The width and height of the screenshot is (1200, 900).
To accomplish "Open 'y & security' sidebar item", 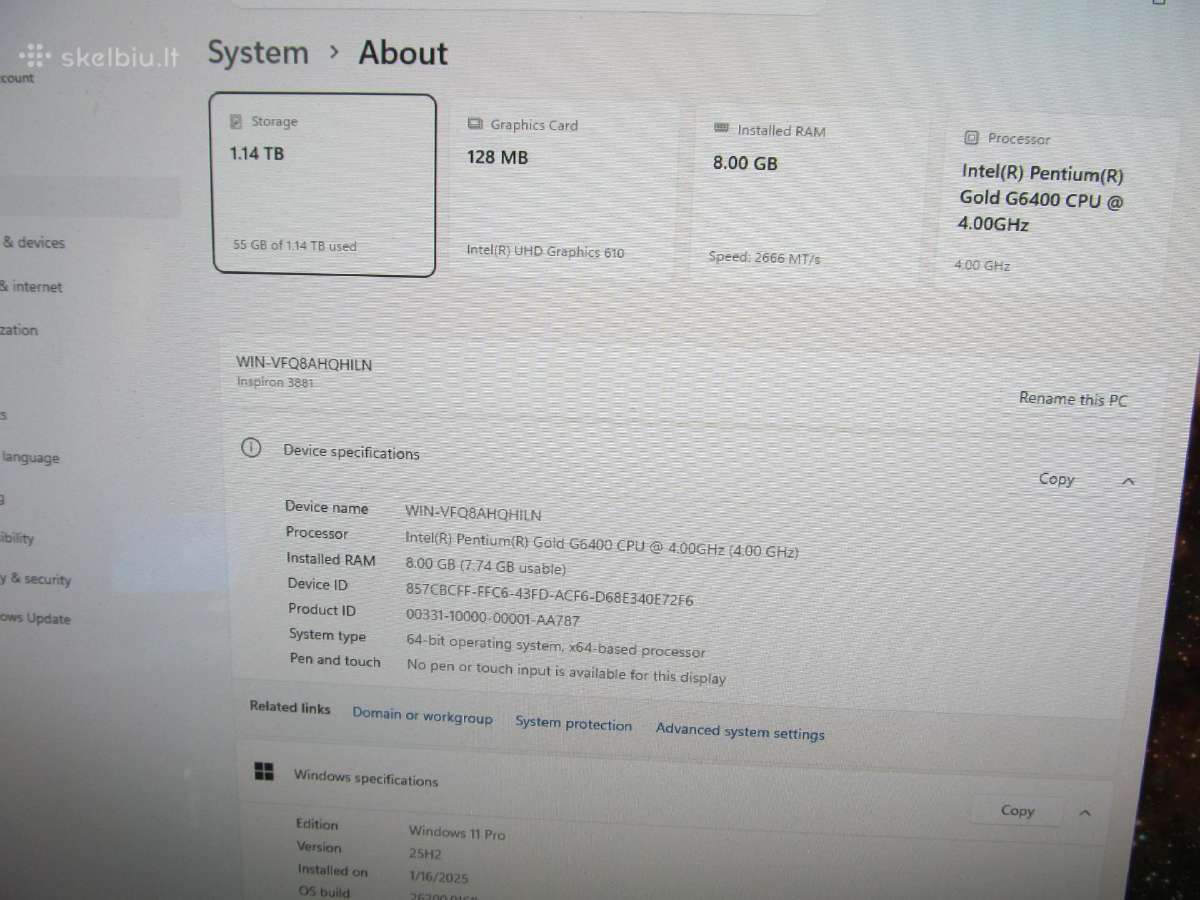I will [36, 579].
